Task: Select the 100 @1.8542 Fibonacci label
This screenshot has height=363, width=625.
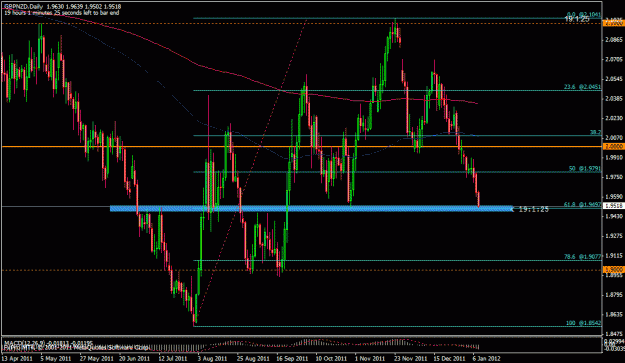Action: pyautogui.click(x=584, y=323)
